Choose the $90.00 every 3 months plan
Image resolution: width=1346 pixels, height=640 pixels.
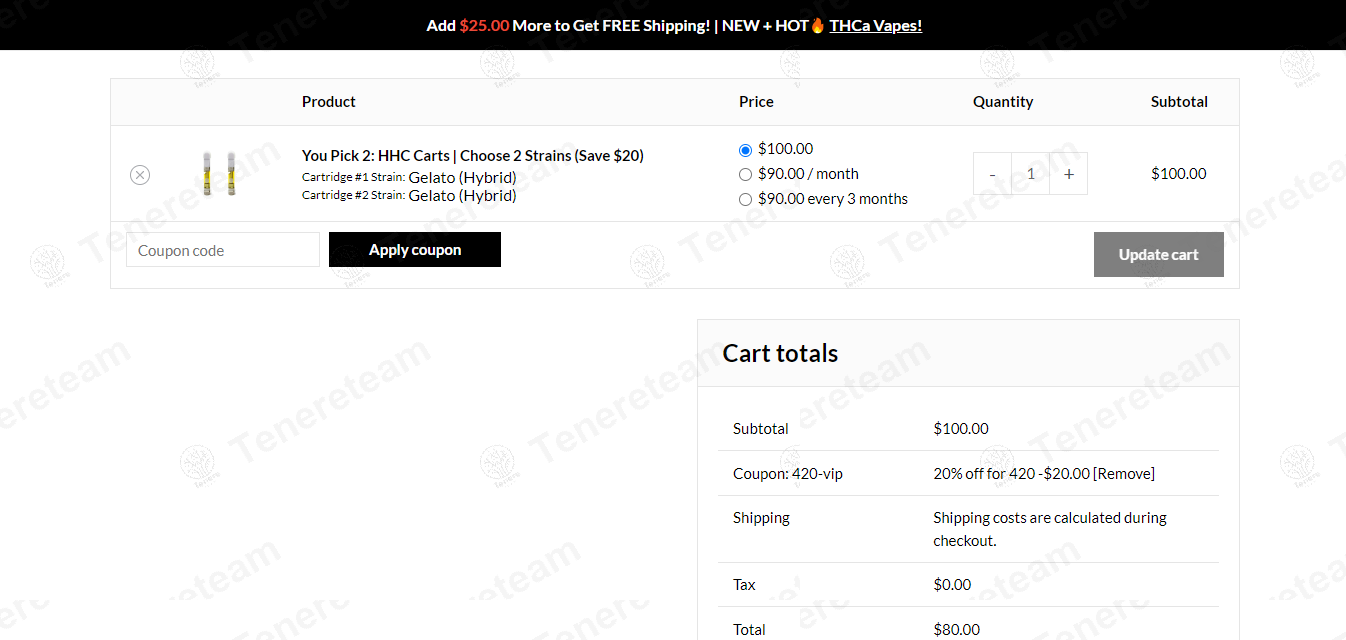click(745, 199)
